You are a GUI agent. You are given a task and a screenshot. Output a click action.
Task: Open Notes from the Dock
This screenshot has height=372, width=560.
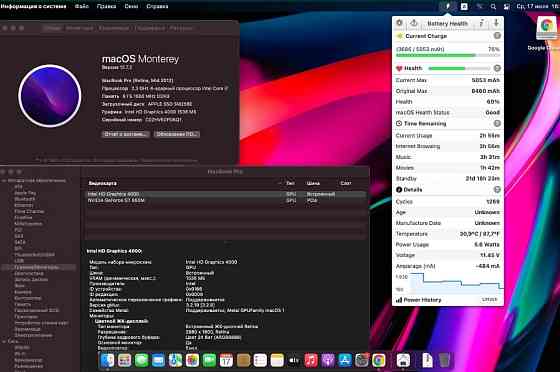coord(277,360)
